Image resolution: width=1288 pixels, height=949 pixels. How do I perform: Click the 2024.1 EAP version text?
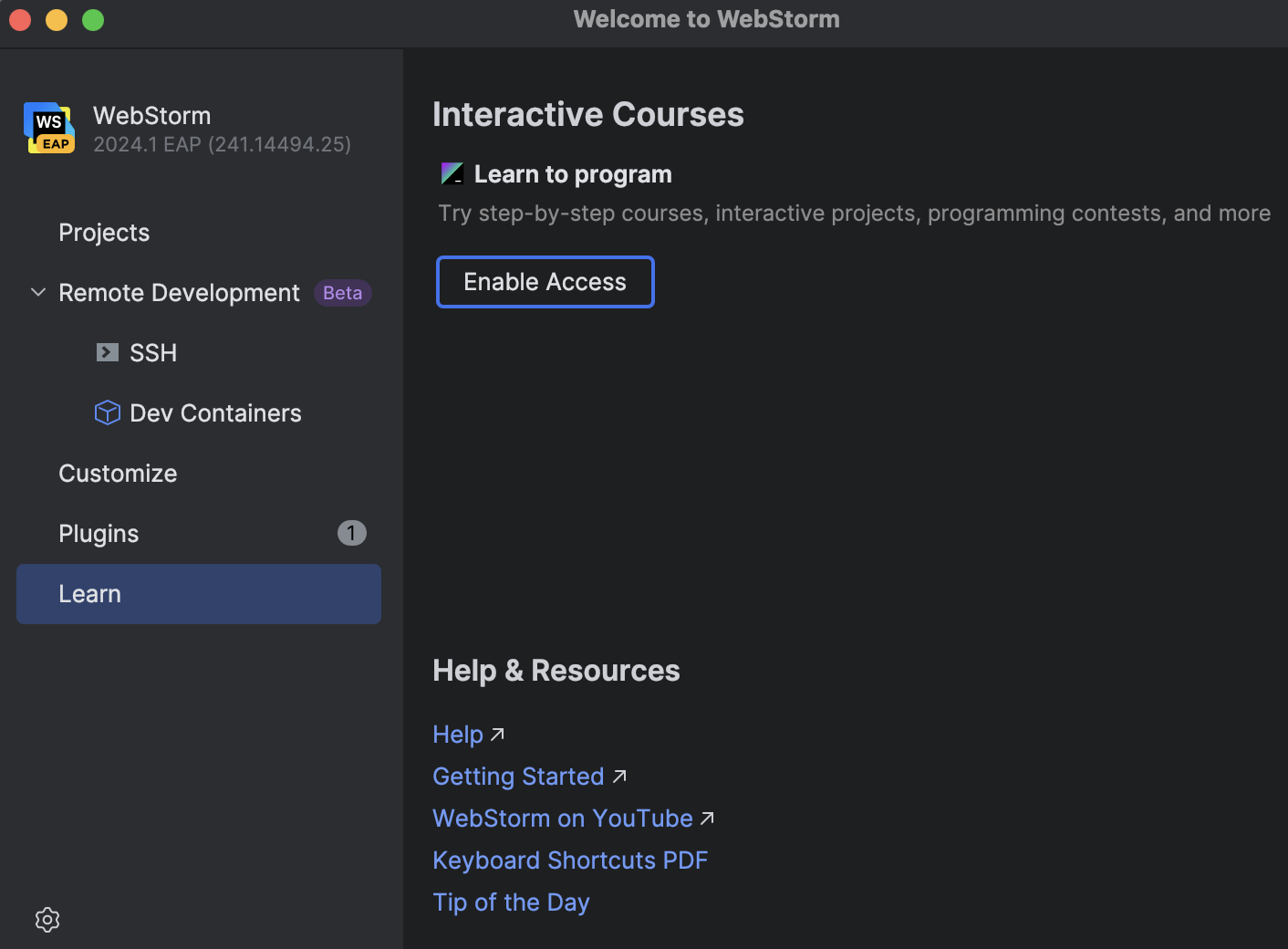point(222,144)
